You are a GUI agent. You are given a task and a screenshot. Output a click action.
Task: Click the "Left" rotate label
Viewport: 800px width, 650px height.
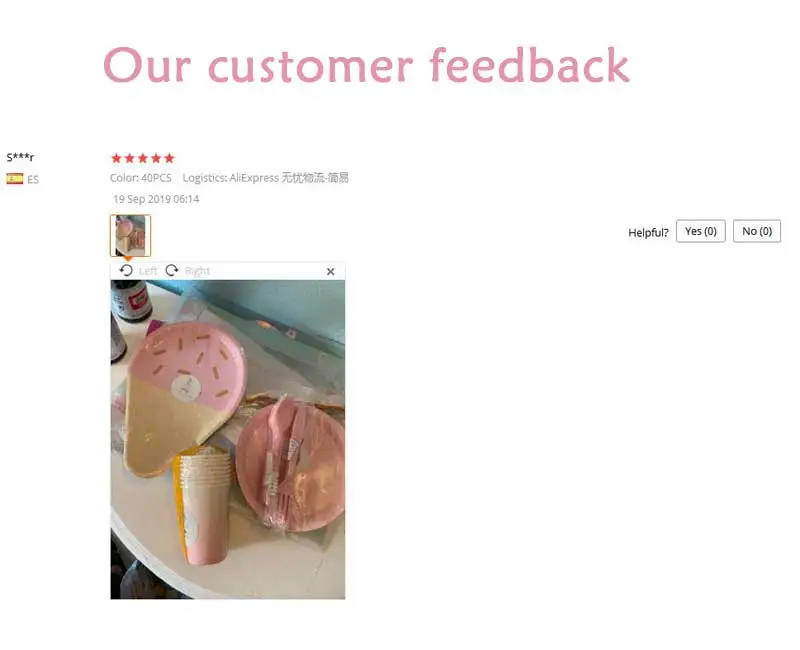coord(148,271)
